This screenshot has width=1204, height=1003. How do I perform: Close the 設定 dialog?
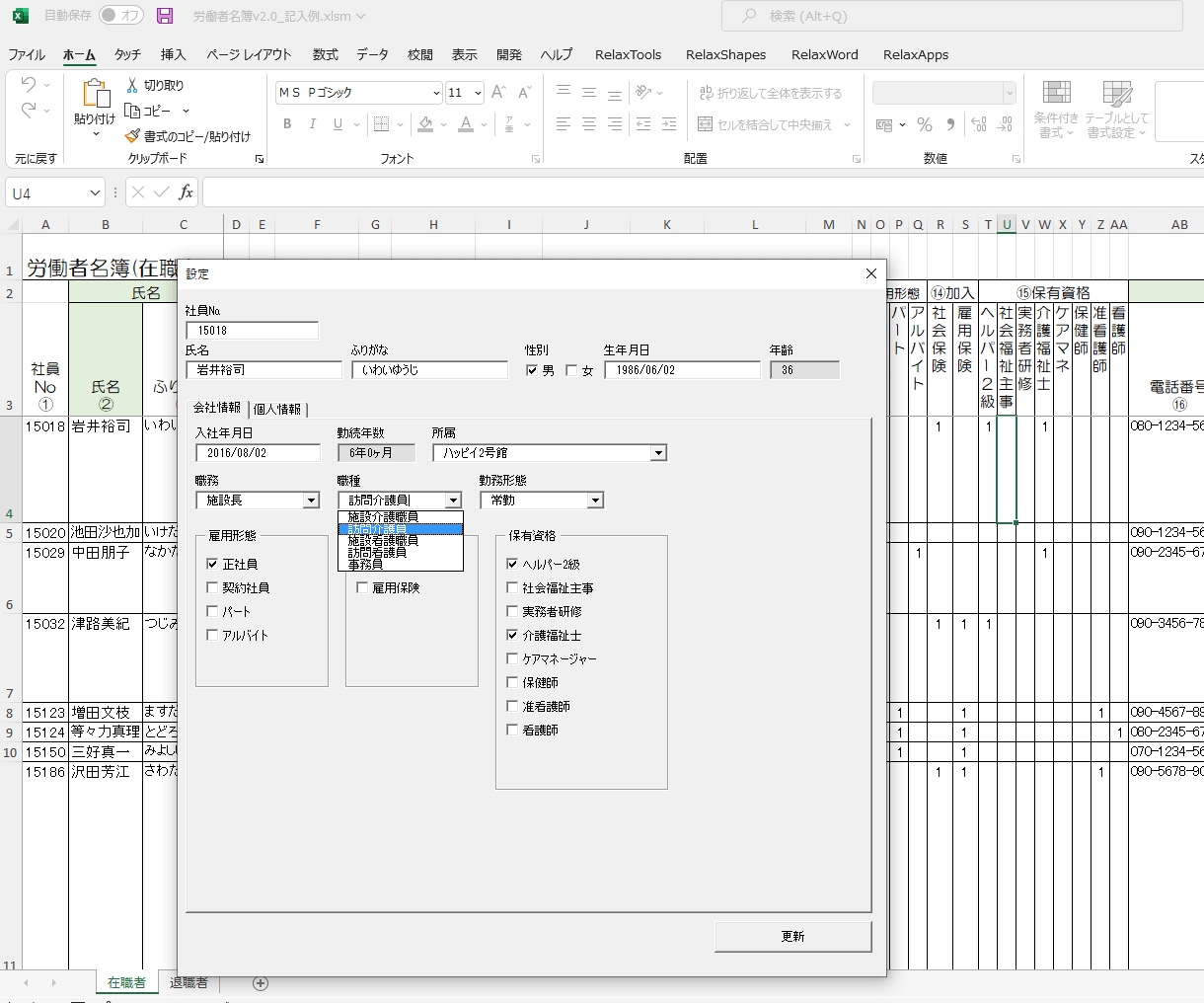coord(871,273)
